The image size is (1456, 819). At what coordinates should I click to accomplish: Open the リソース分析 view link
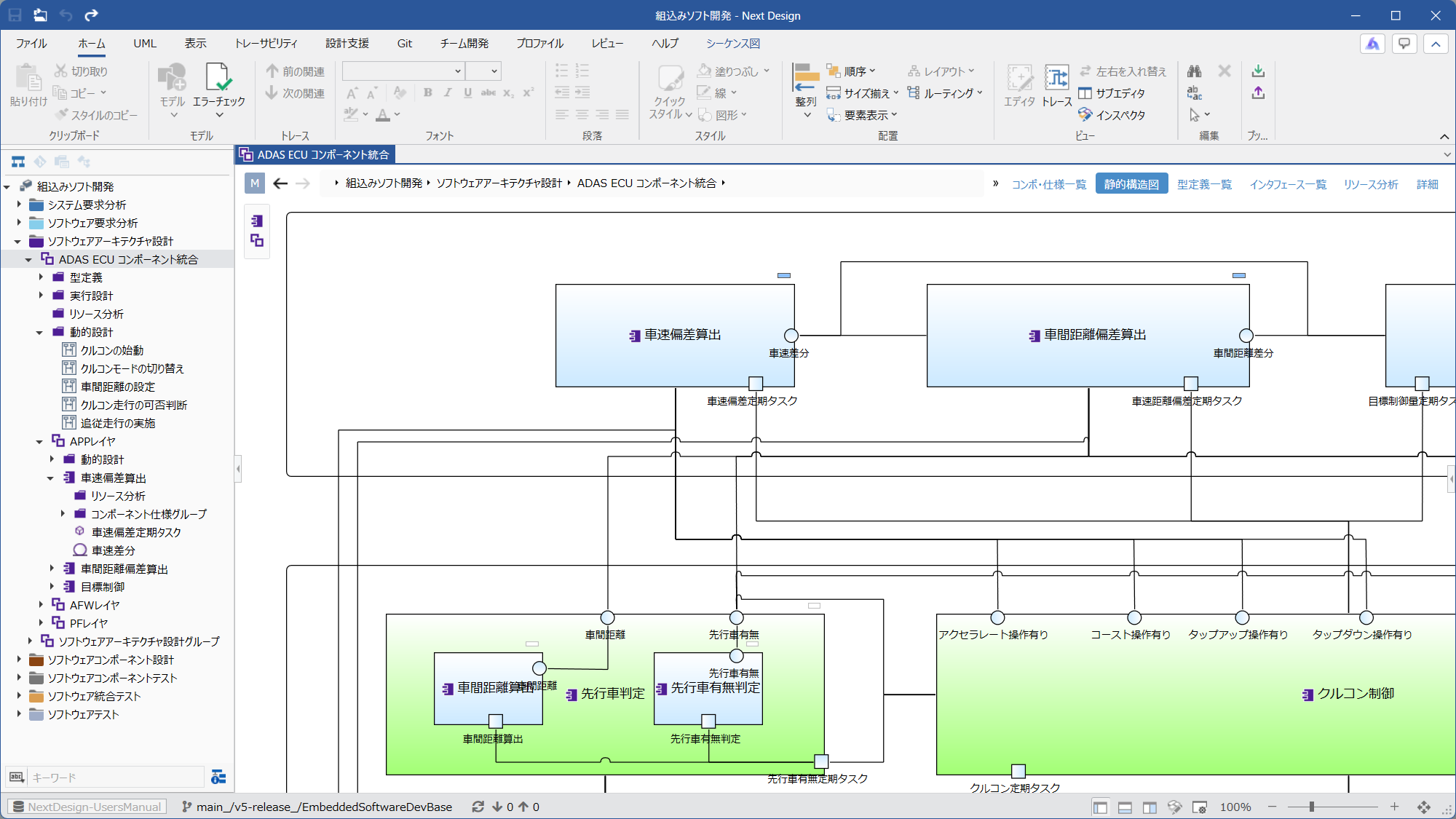(x=1371, y=184)
